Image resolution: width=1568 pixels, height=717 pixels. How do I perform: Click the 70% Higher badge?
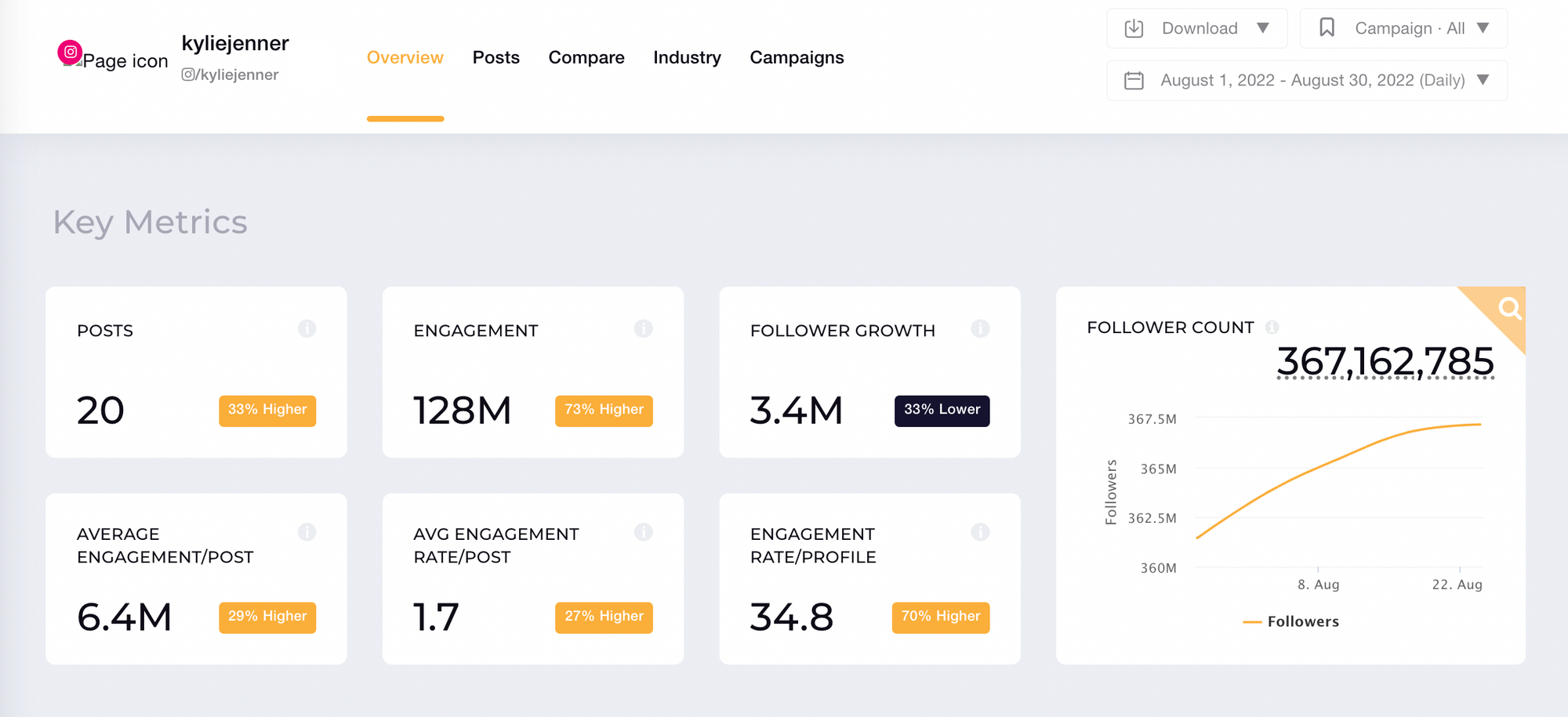(941, 617)
